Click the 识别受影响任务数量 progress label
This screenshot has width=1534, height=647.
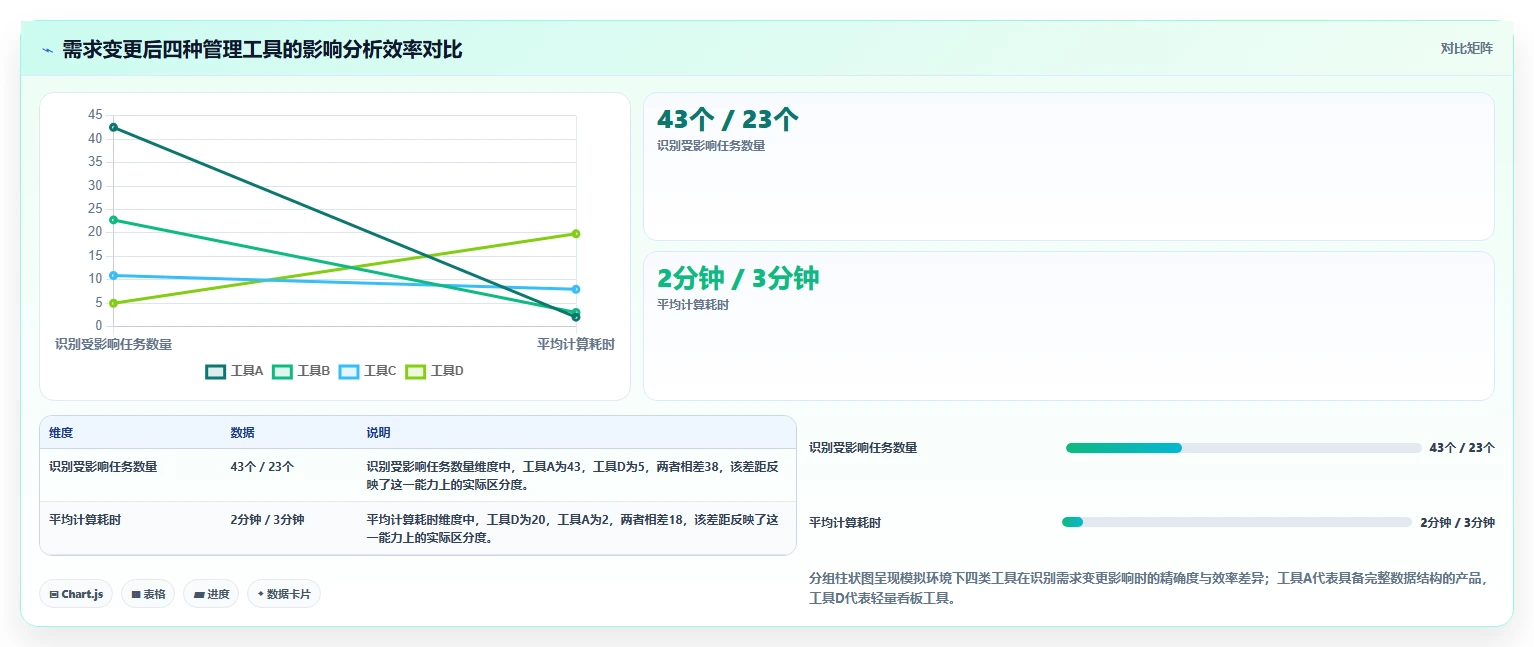point(863,448)
